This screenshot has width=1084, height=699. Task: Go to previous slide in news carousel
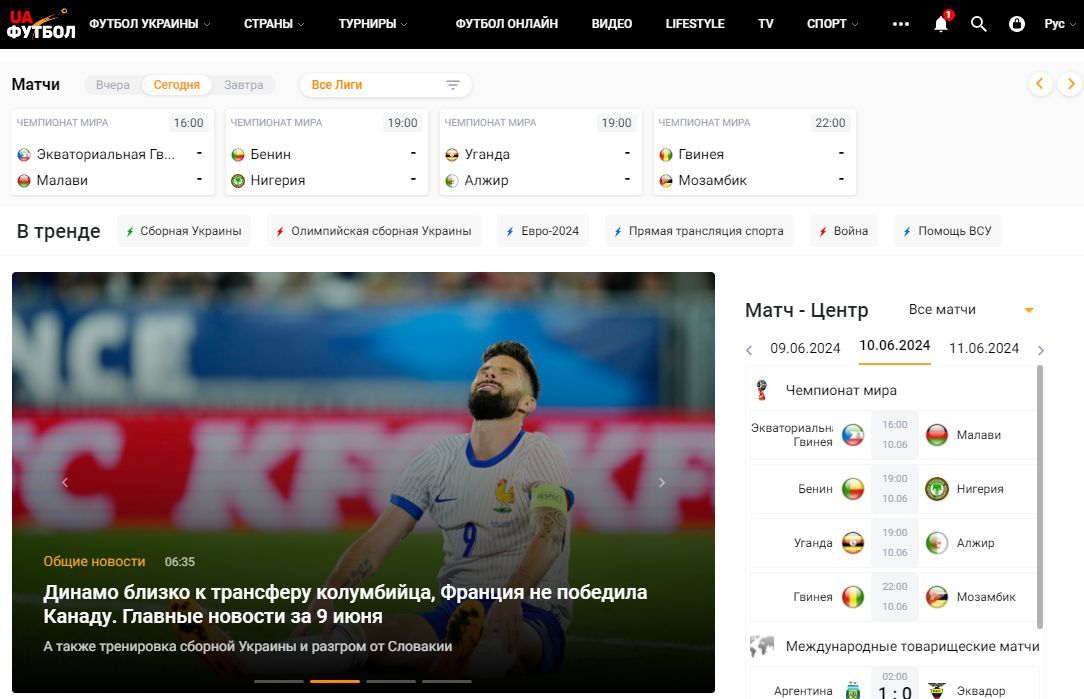[x=65, y=483]
